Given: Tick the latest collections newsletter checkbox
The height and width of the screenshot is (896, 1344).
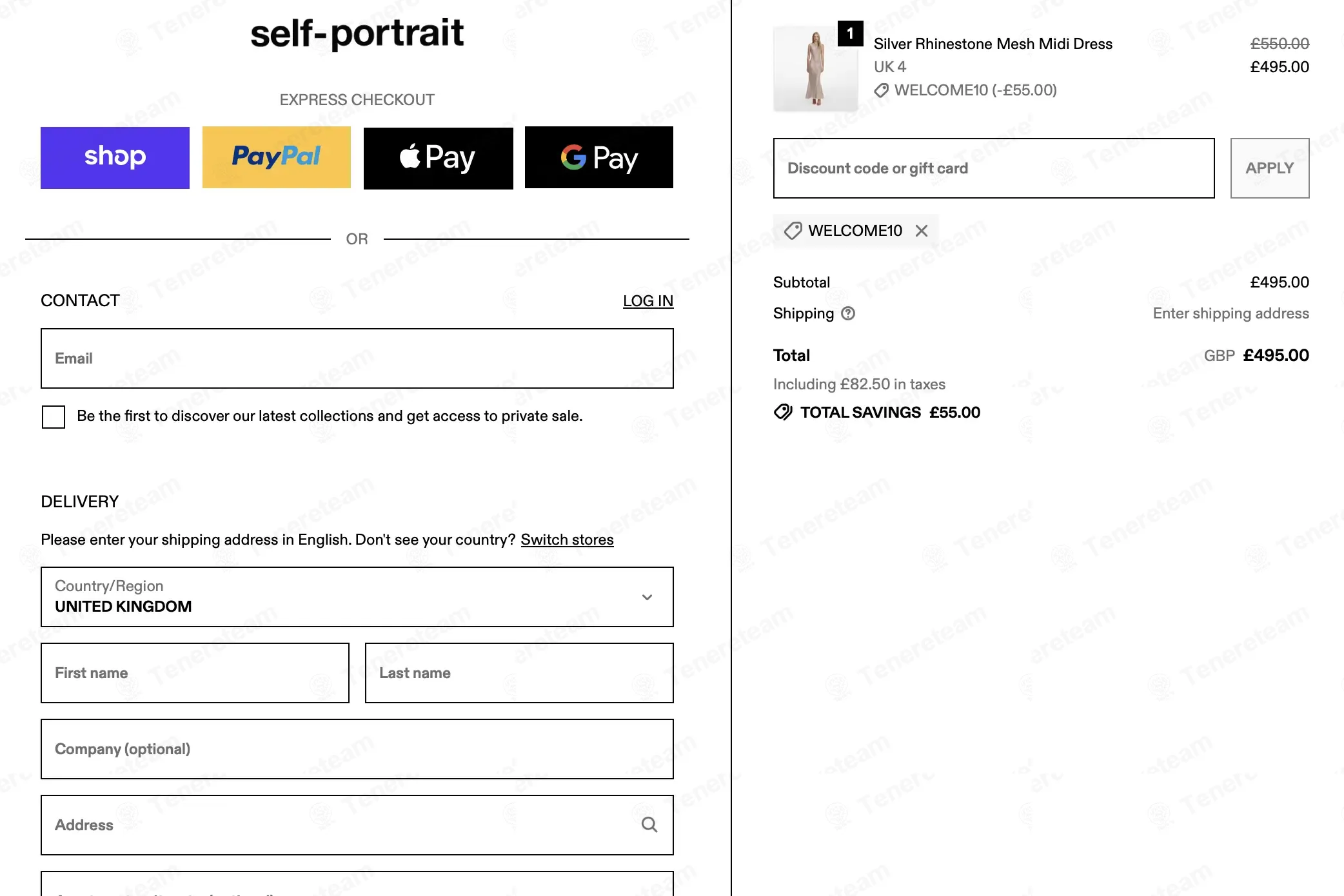Looking at the screenshot, I should pyautogui.click(x=54, y=416).
